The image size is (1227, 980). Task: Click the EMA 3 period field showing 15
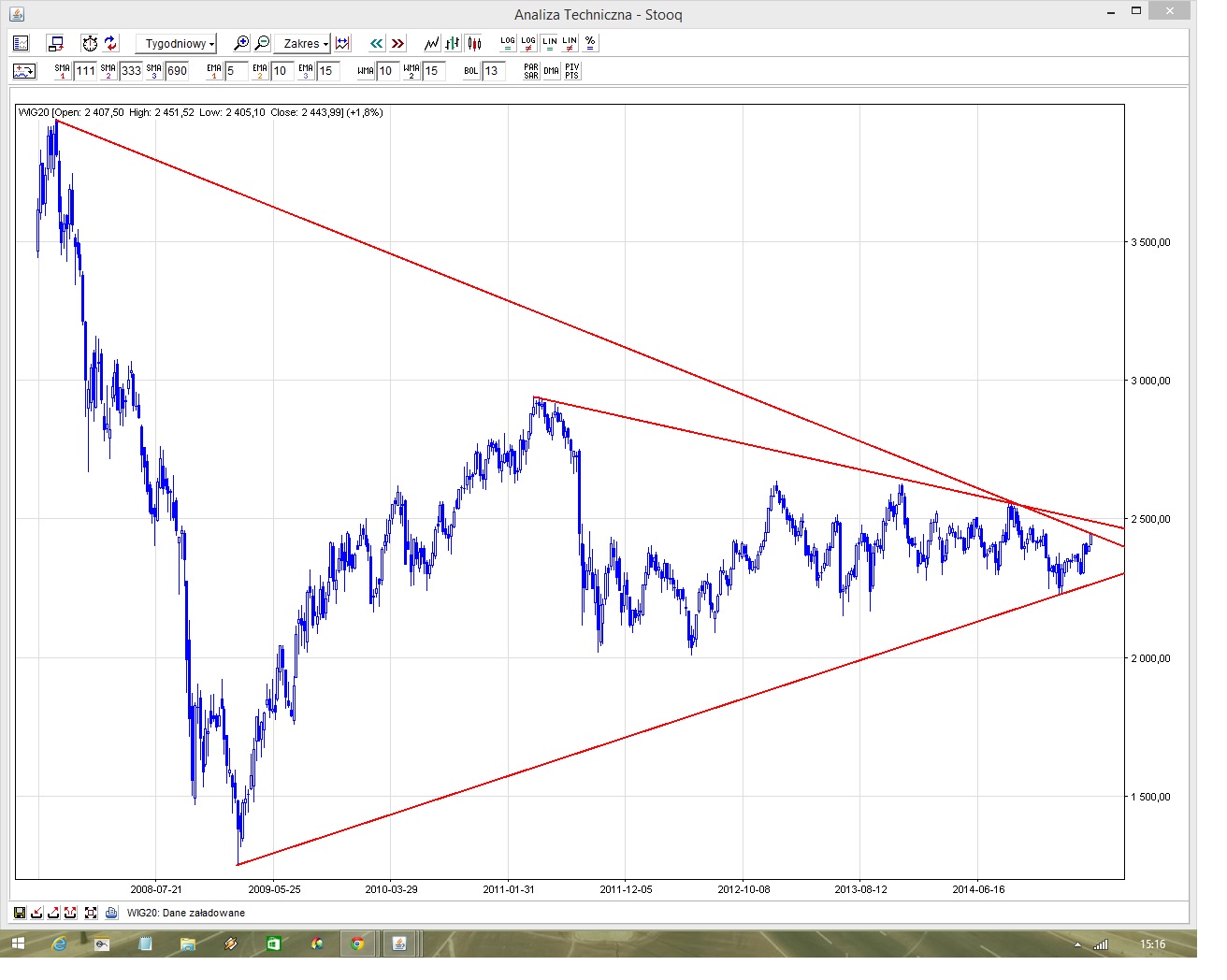327,71
